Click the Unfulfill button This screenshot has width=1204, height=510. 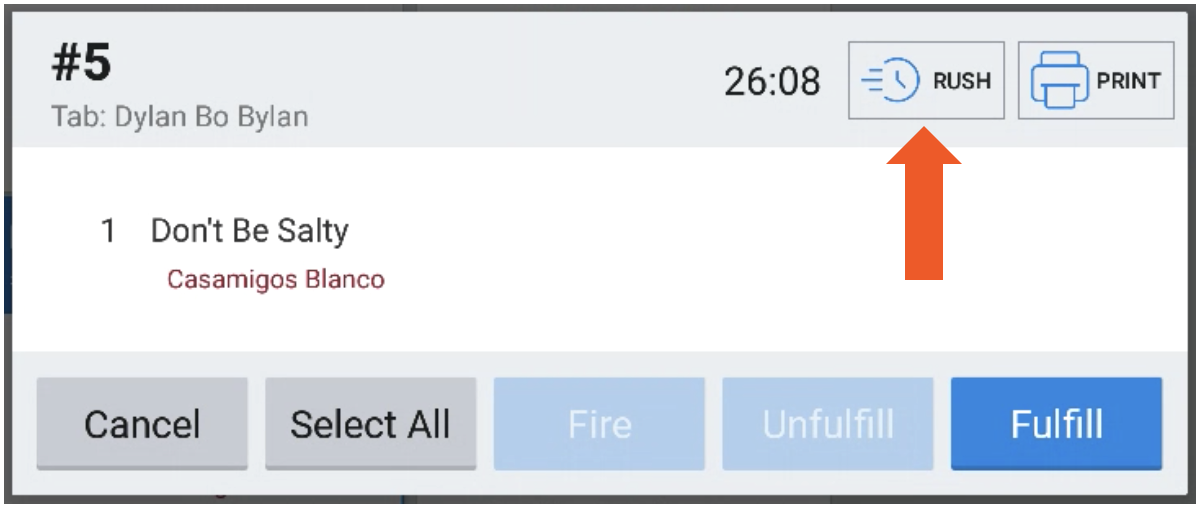[x=828, y=424]
